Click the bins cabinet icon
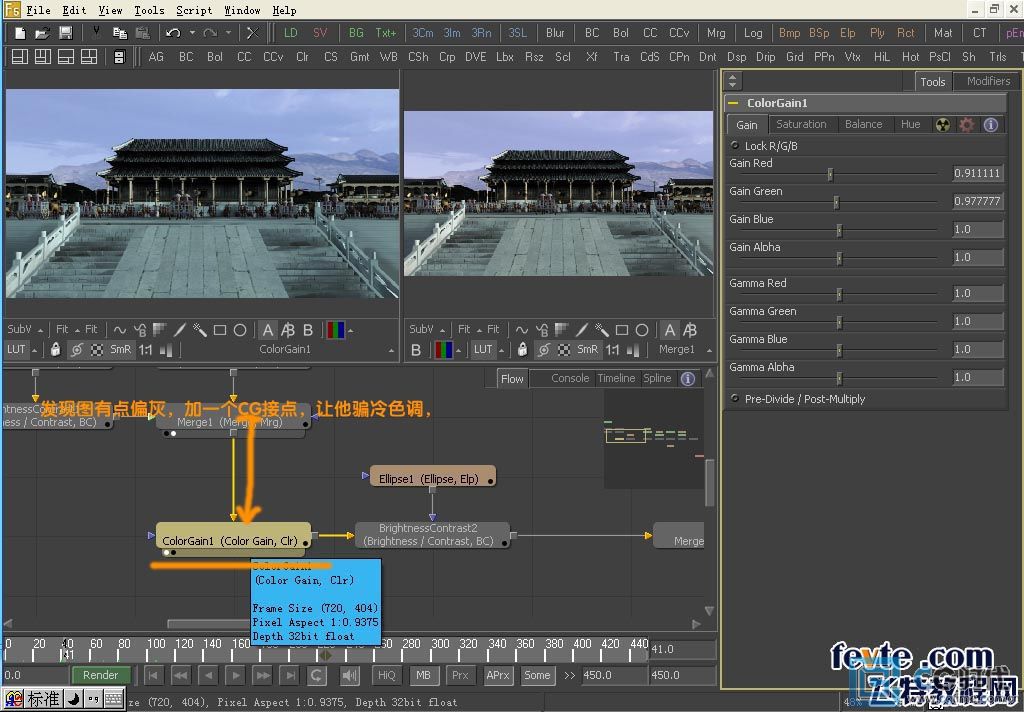The image size is (1024, 712). pyautogui.click(x=119, y=57)
